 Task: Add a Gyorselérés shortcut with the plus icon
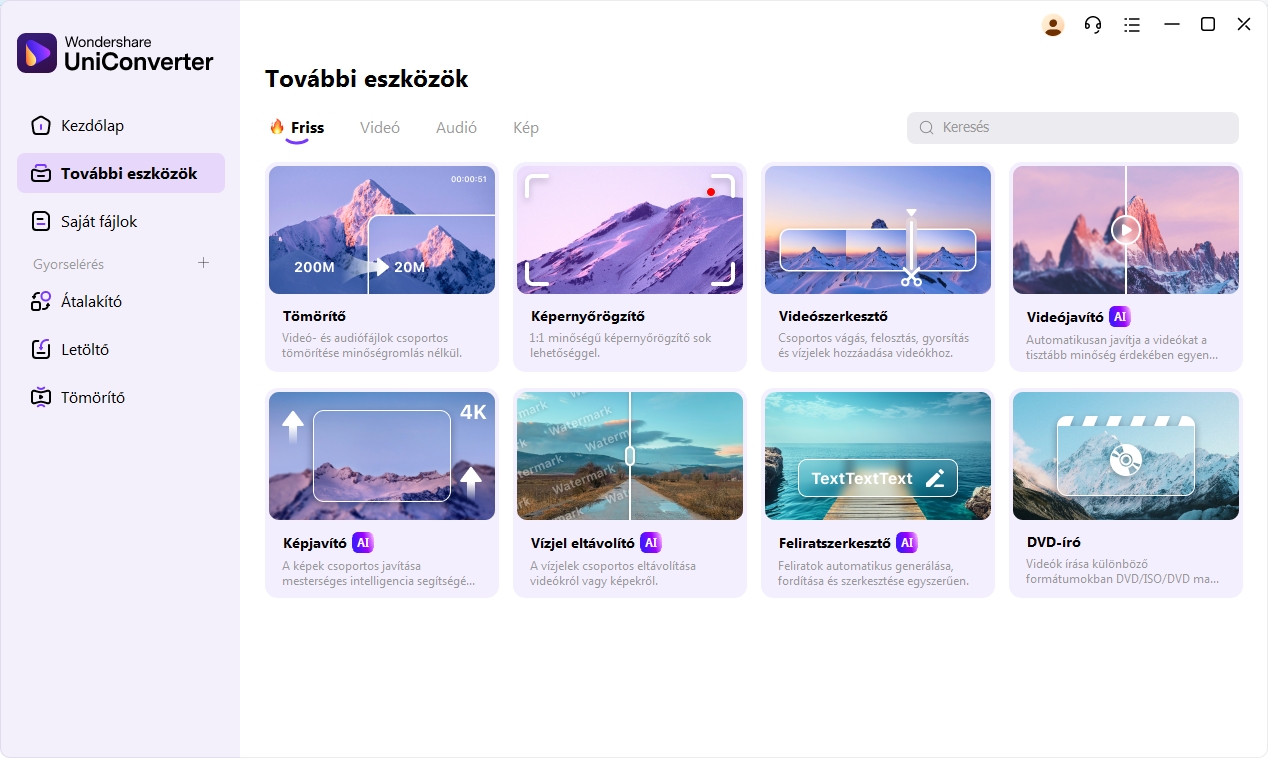coord(203,263)
